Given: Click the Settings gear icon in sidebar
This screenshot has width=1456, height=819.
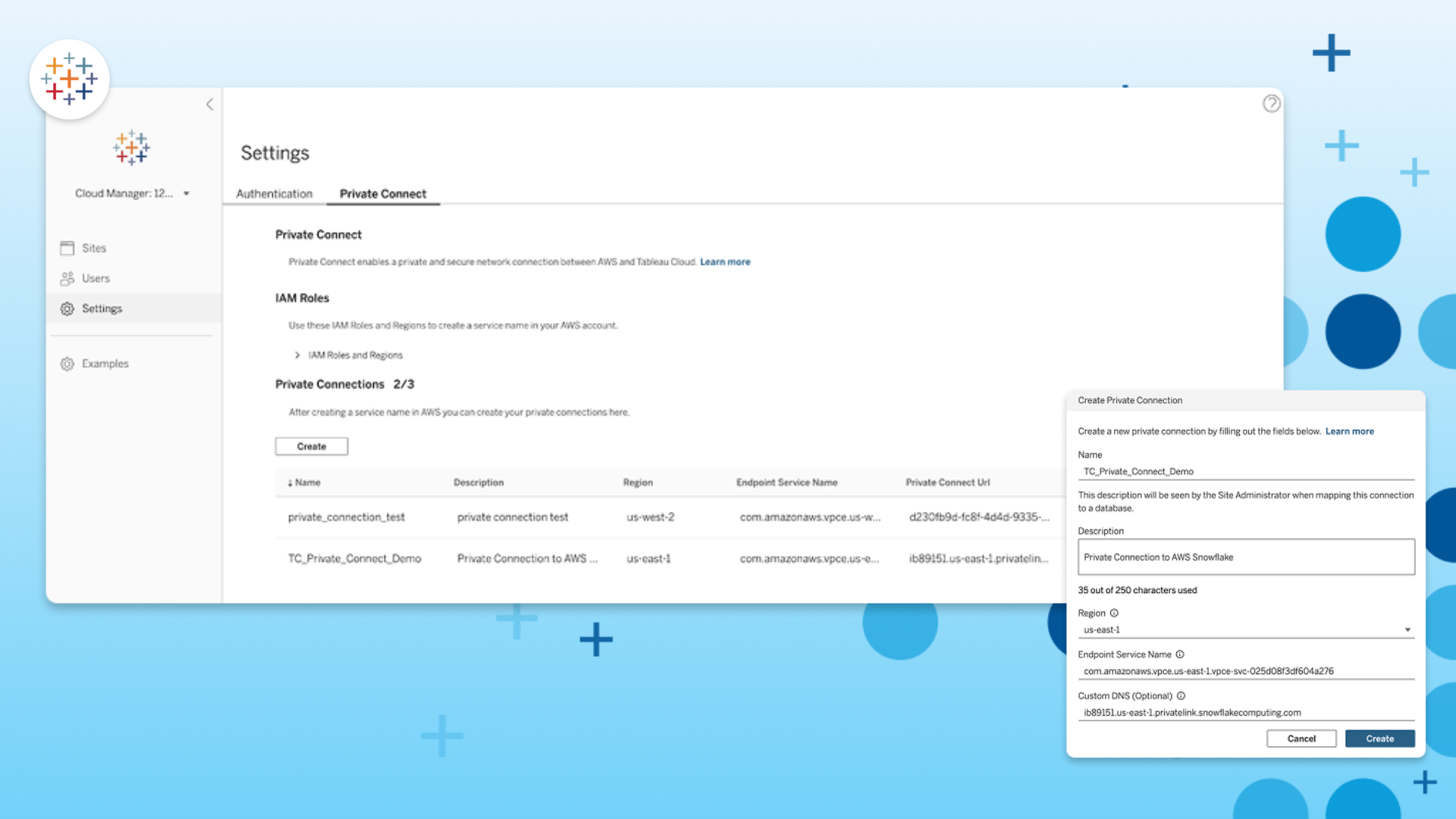Looking at the screenshot, I should 67,309.
